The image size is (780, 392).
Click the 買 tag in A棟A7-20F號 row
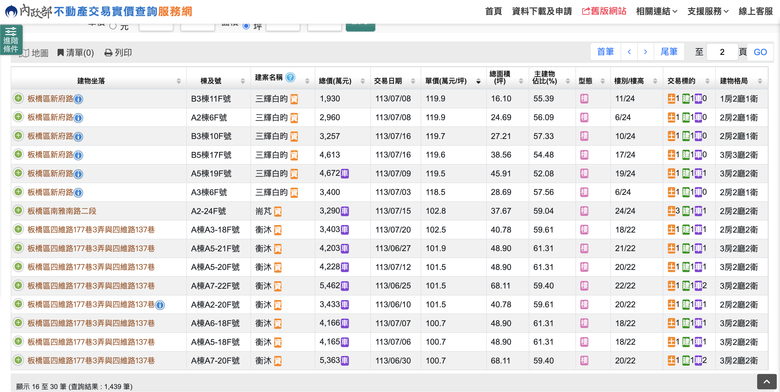(278, 361)
